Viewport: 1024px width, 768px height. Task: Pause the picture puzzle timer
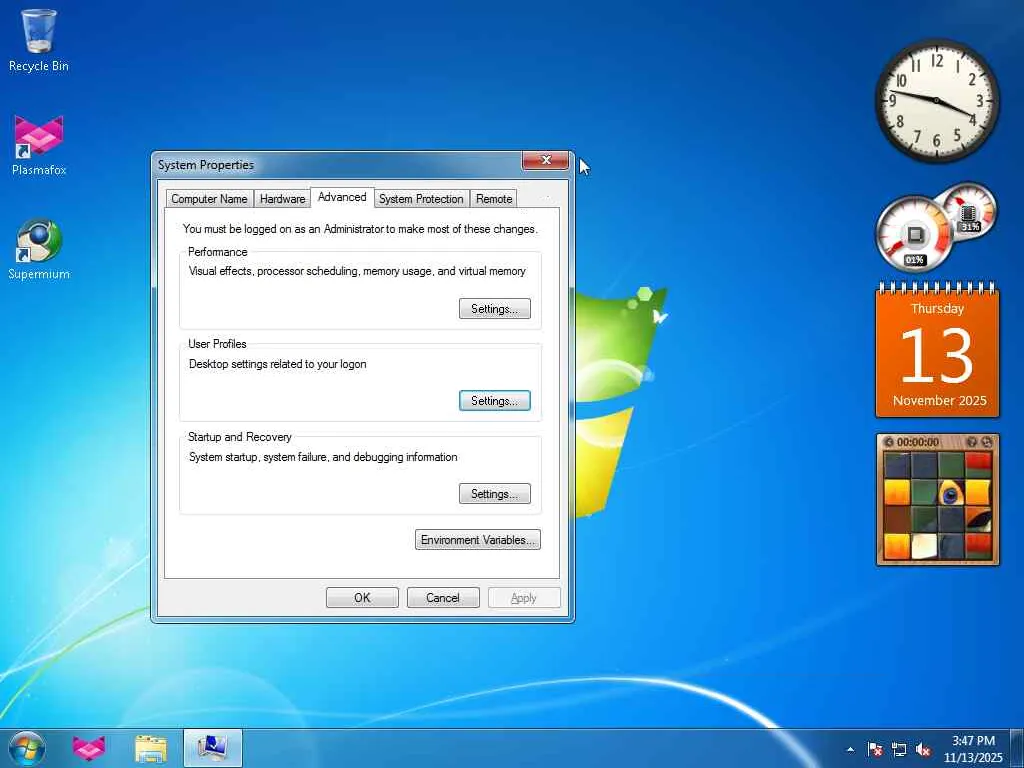pyautogui.click(x=888, y=442)
